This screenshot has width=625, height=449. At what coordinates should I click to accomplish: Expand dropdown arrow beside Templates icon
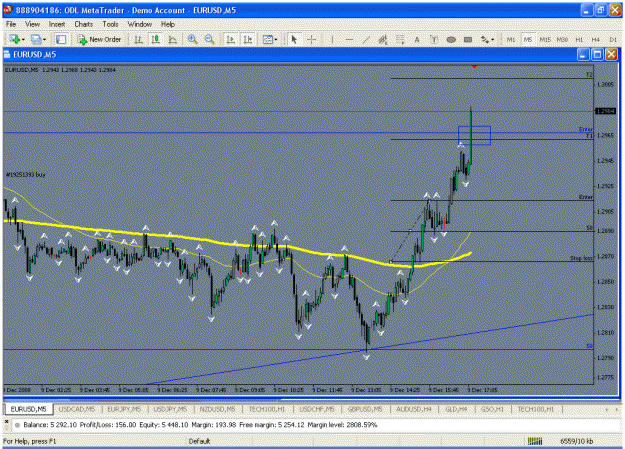276,39
